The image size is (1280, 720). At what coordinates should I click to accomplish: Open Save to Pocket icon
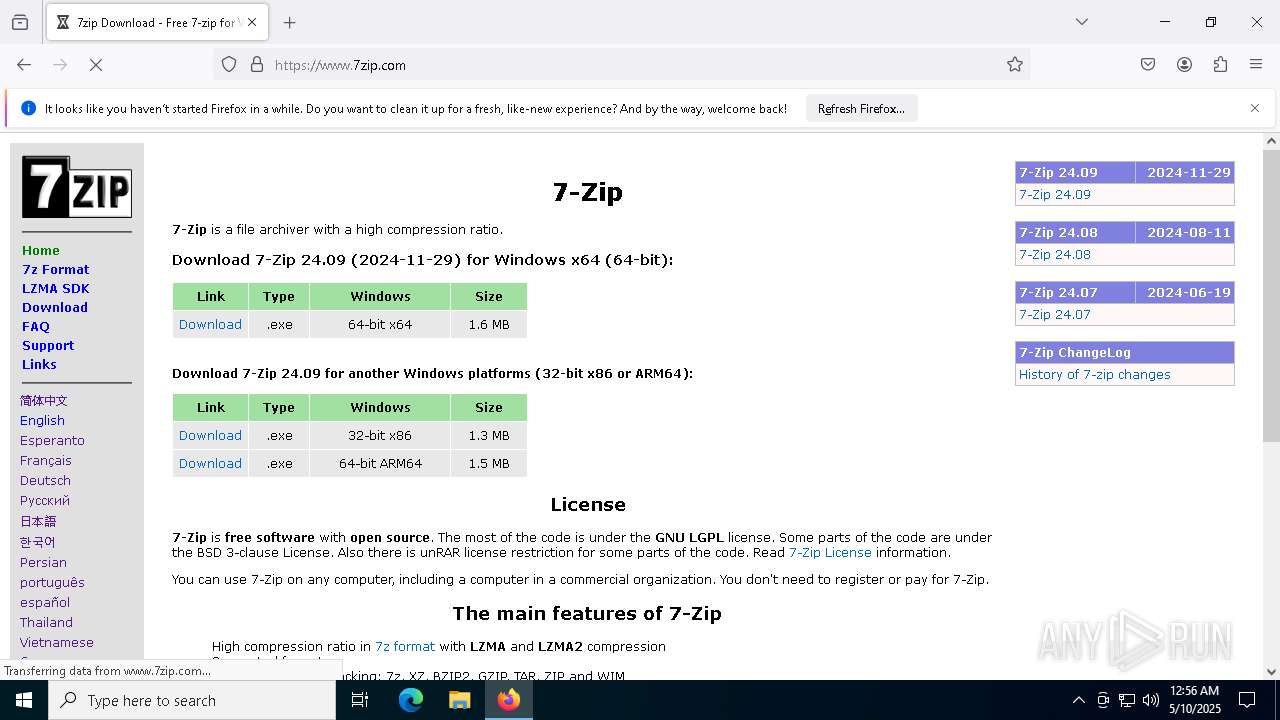pyautogui.click(x=1148, y=65)
